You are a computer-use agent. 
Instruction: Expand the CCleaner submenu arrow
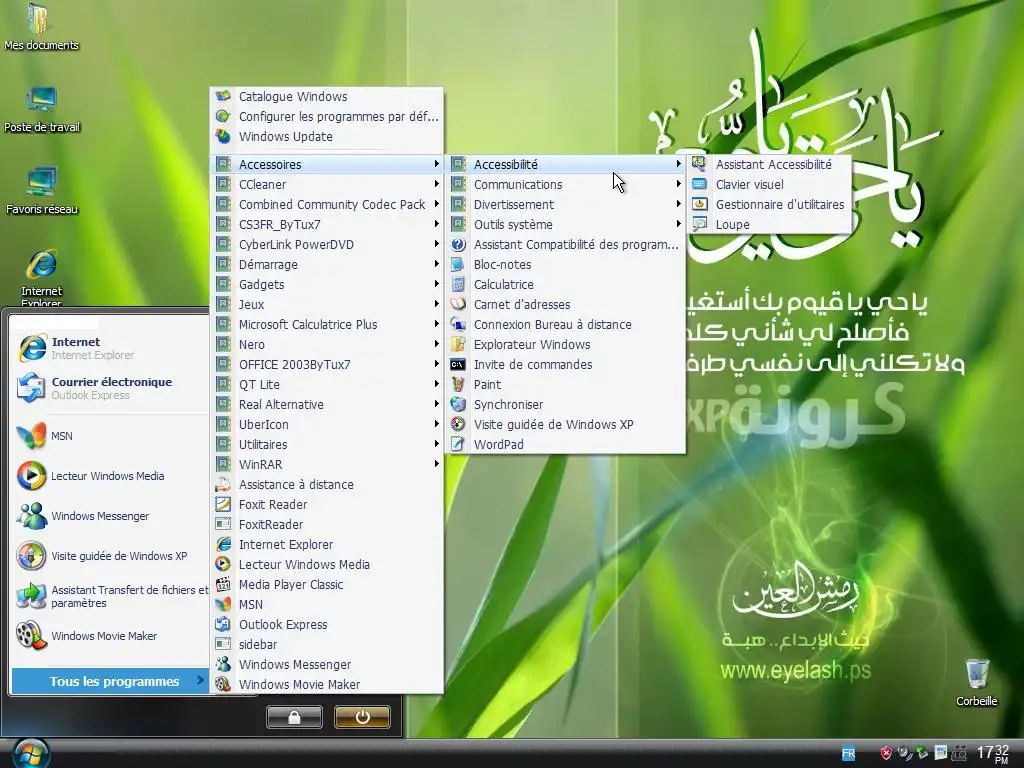436,184
